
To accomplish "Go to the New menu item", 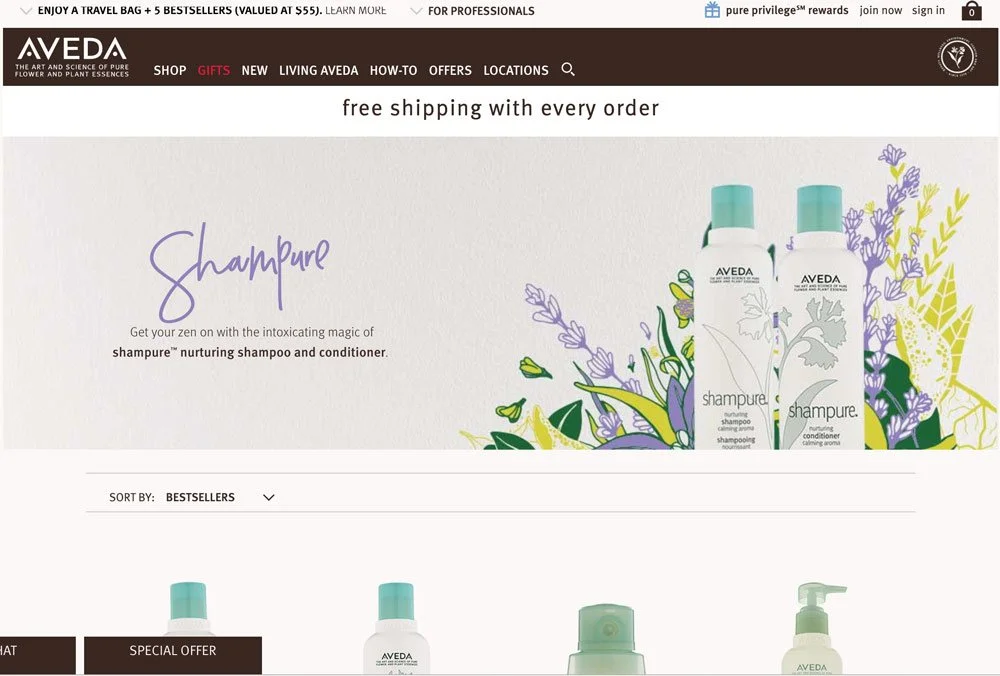I will point(254,70).
